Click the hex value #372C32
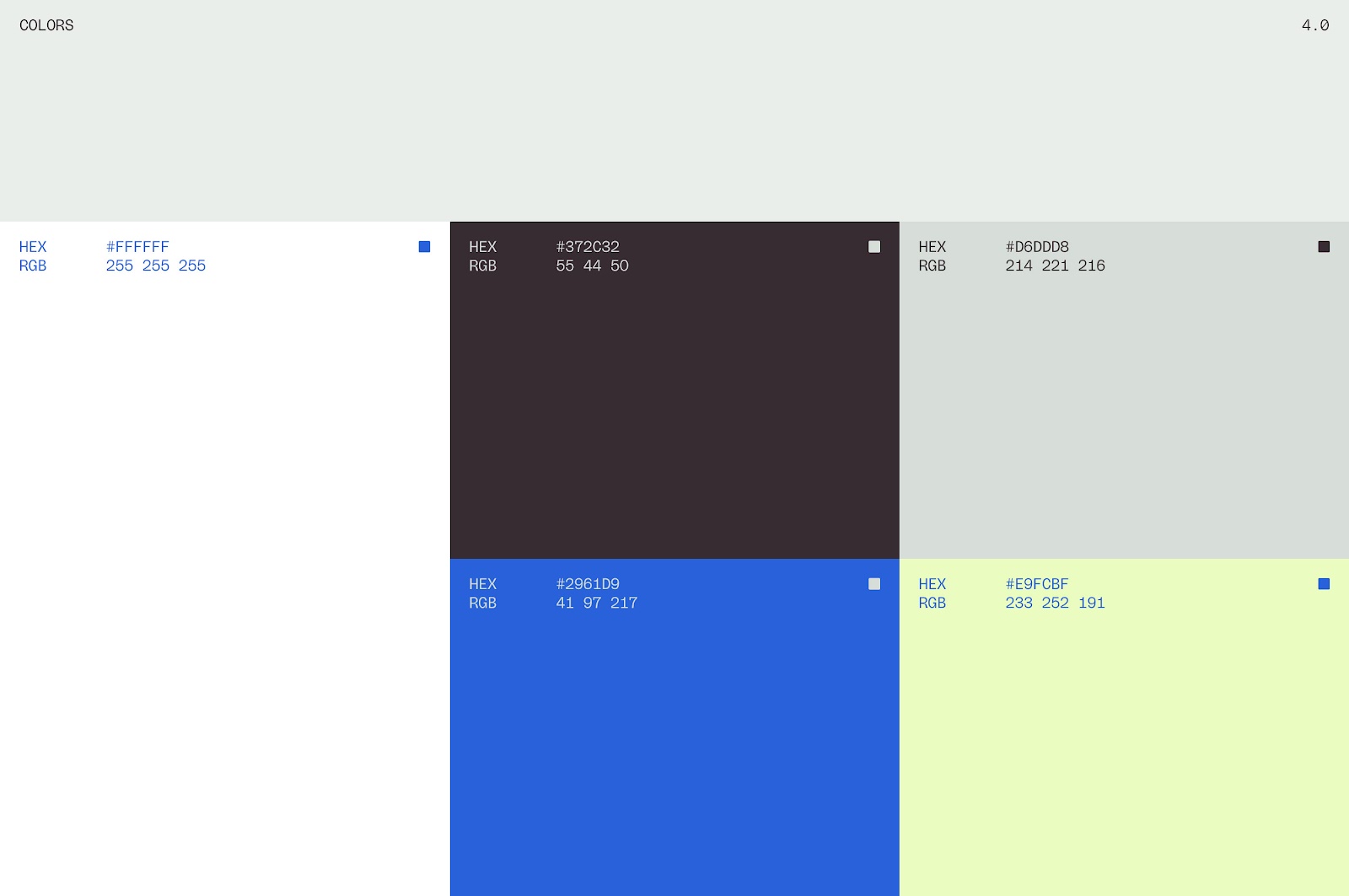Image resolution: width=1349 pixels, height=896 pixels. (x=588, y=247)
